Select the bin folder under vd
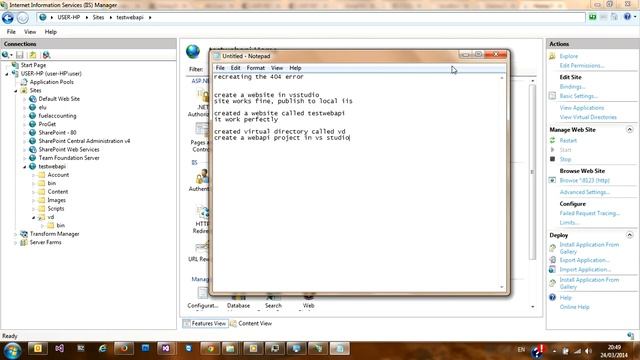This screenshot has width=640, height=360. [60, 226]
